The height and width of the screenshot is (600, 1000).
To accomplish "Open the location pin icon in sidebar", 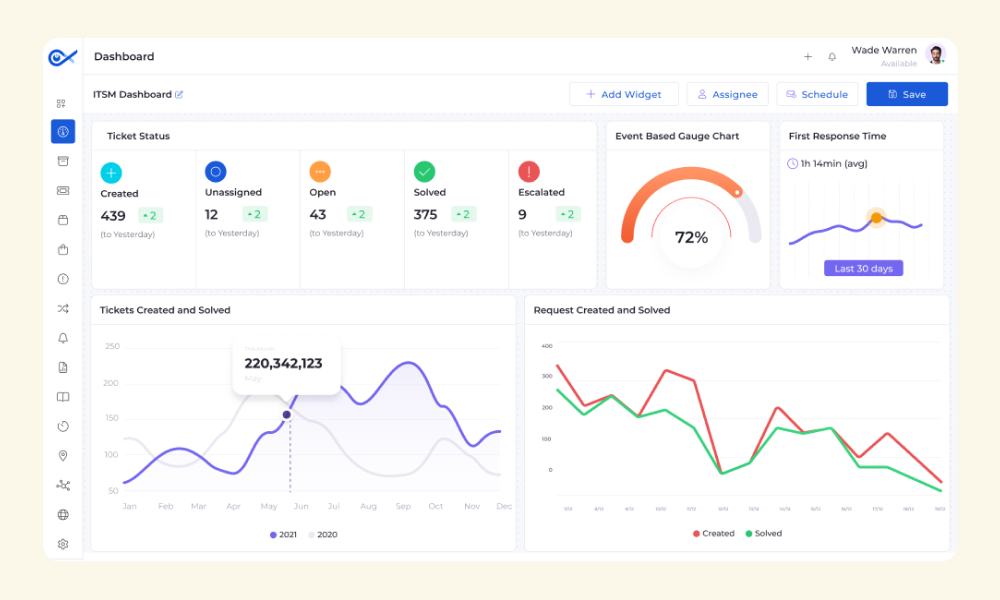I will coord(62,455).
